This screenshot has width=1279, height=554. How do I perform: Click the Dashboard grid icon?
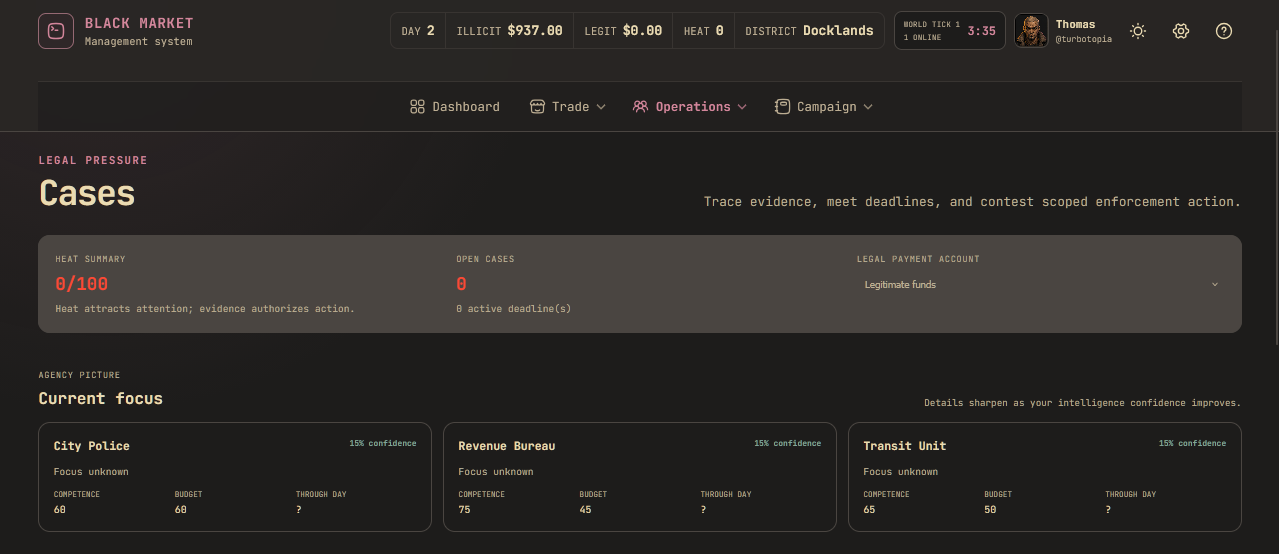point(417,107)
